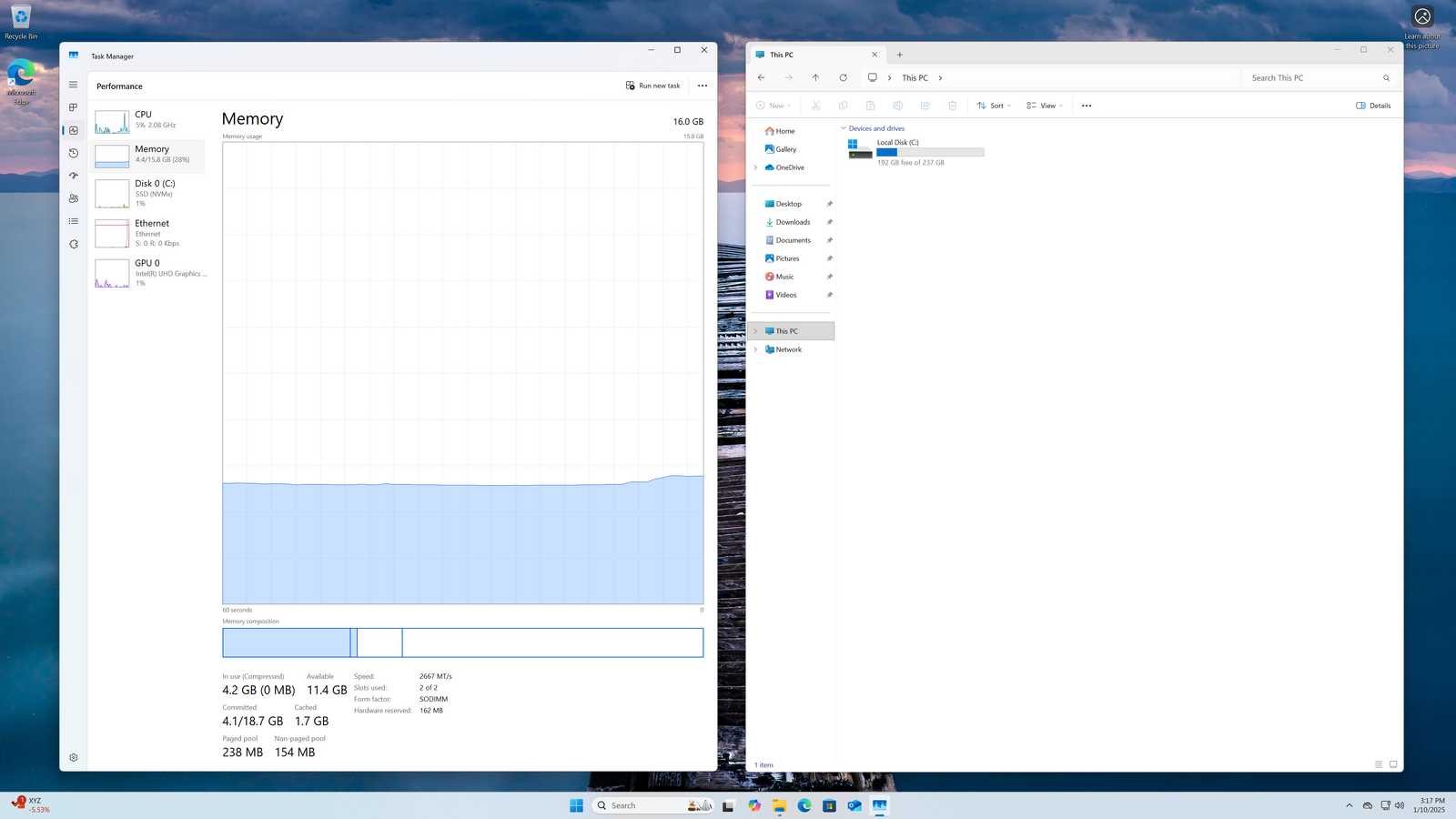Open Downloads in the navigation pane
This screenshot has height=819, width=1456.
(793, 222)
